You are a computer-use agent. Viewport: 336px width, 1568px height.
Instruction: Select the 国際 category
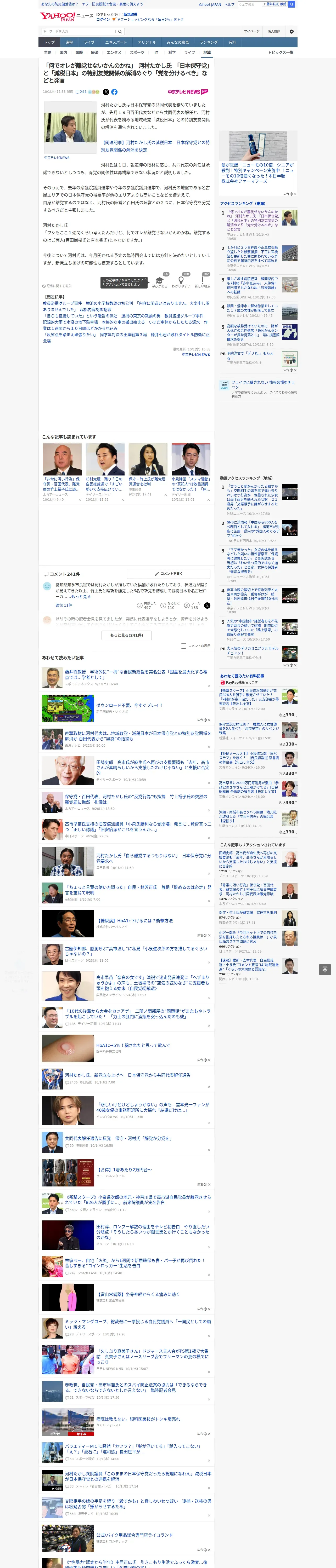[79, 53]
